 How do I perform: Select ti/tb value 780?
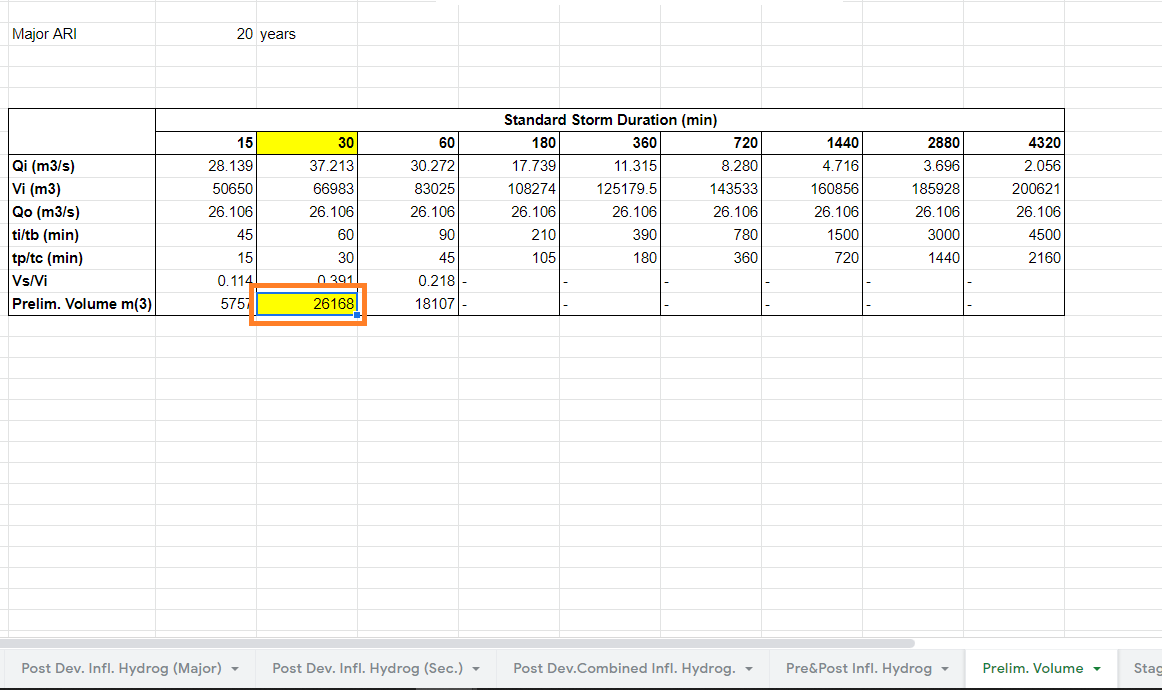pos(711,235)
